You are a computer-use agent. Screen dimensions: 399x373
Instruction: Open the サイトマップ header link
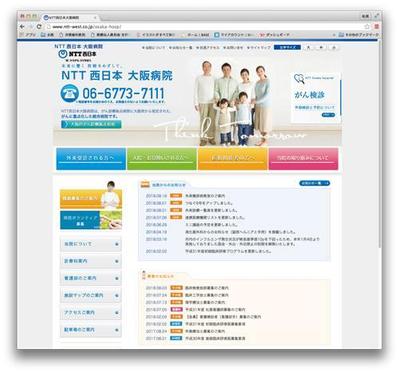pyautogui.click(x=259, y=48)
